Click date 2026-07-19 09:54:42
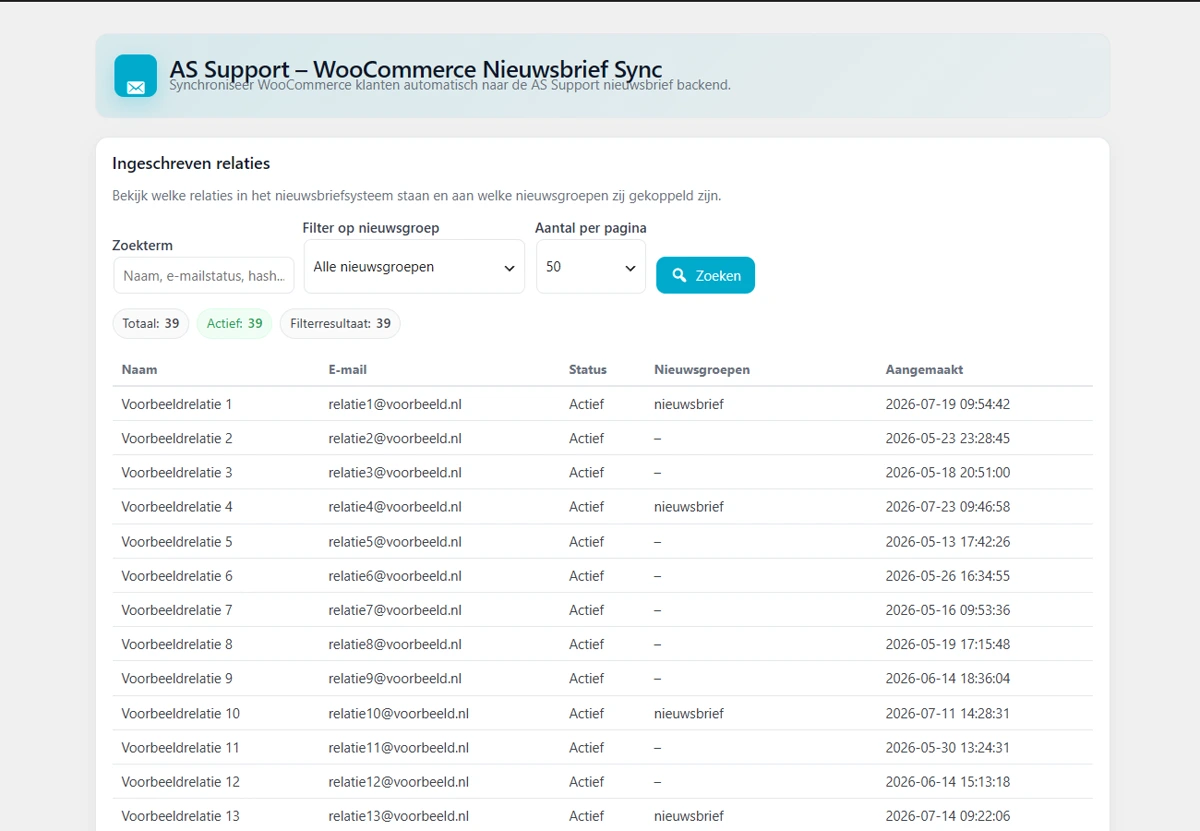The width and height of the screenshot is (1200, 831). pyautogui.click(x=948, y=404)
